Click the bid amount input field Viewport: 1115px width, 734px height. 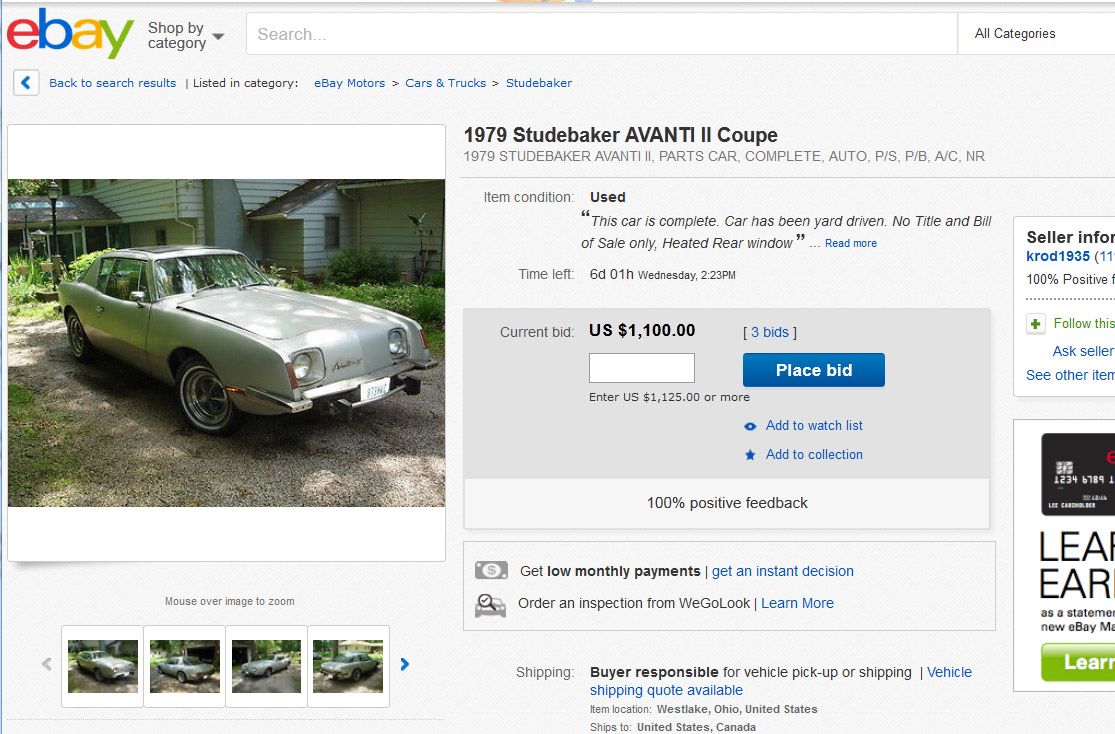641,368
